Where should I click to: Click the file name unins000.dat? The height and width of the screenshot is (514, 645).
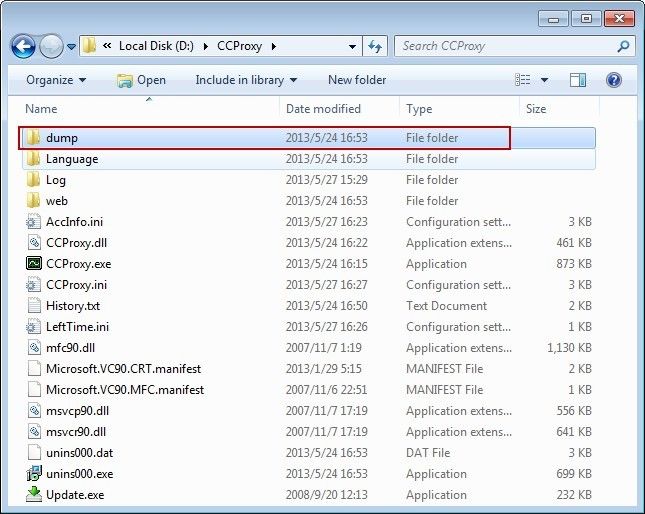coord(79,453)
